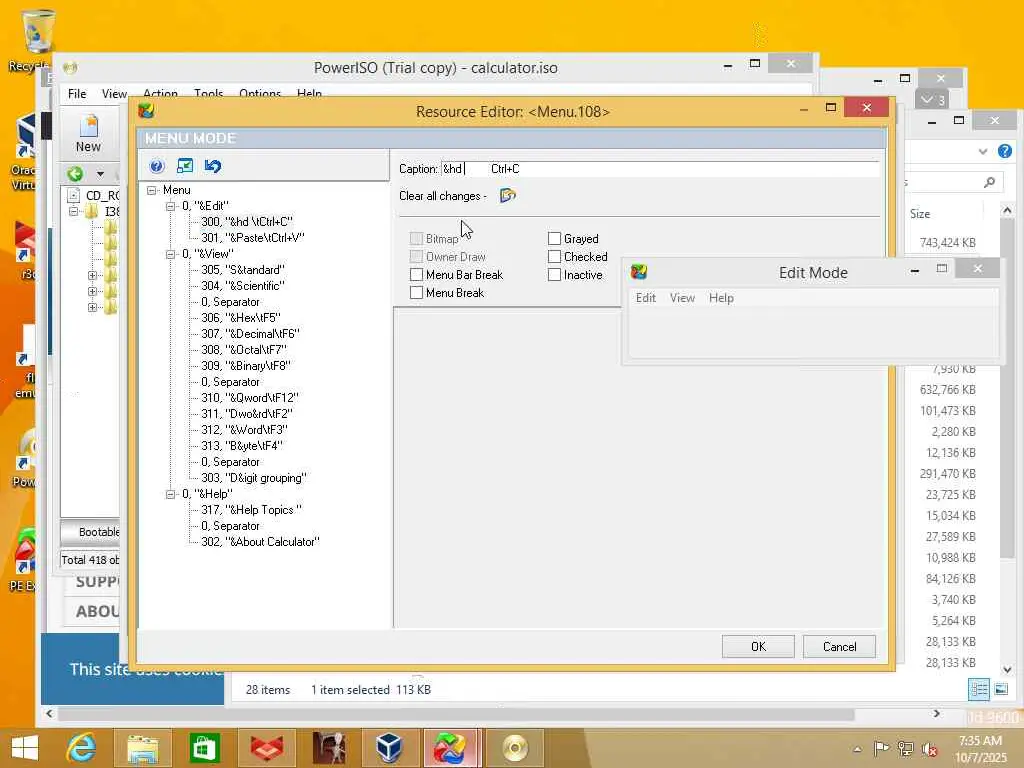Open the Windows Store taskbar icon

[x=204, y=748]
